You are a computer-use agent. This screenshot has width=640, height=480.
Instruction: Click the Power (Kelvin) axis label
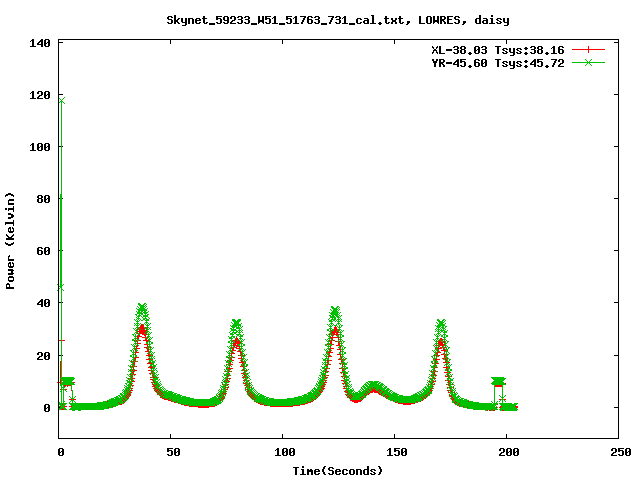(10, 241)
